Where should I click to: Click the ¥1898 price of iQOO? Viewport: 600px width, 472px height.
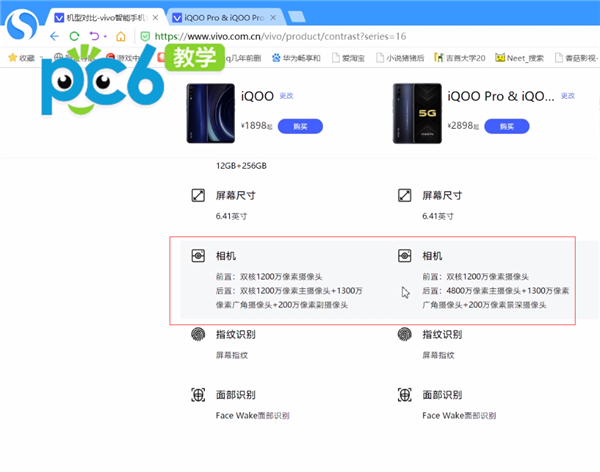click(x=256, y=126)
